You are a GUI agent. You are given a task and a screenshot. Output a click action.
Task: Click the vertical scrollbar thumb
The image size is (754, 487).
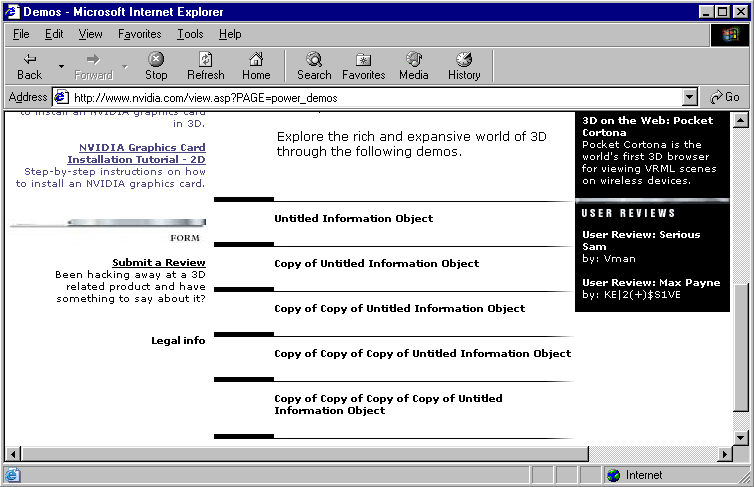[741, 348]
